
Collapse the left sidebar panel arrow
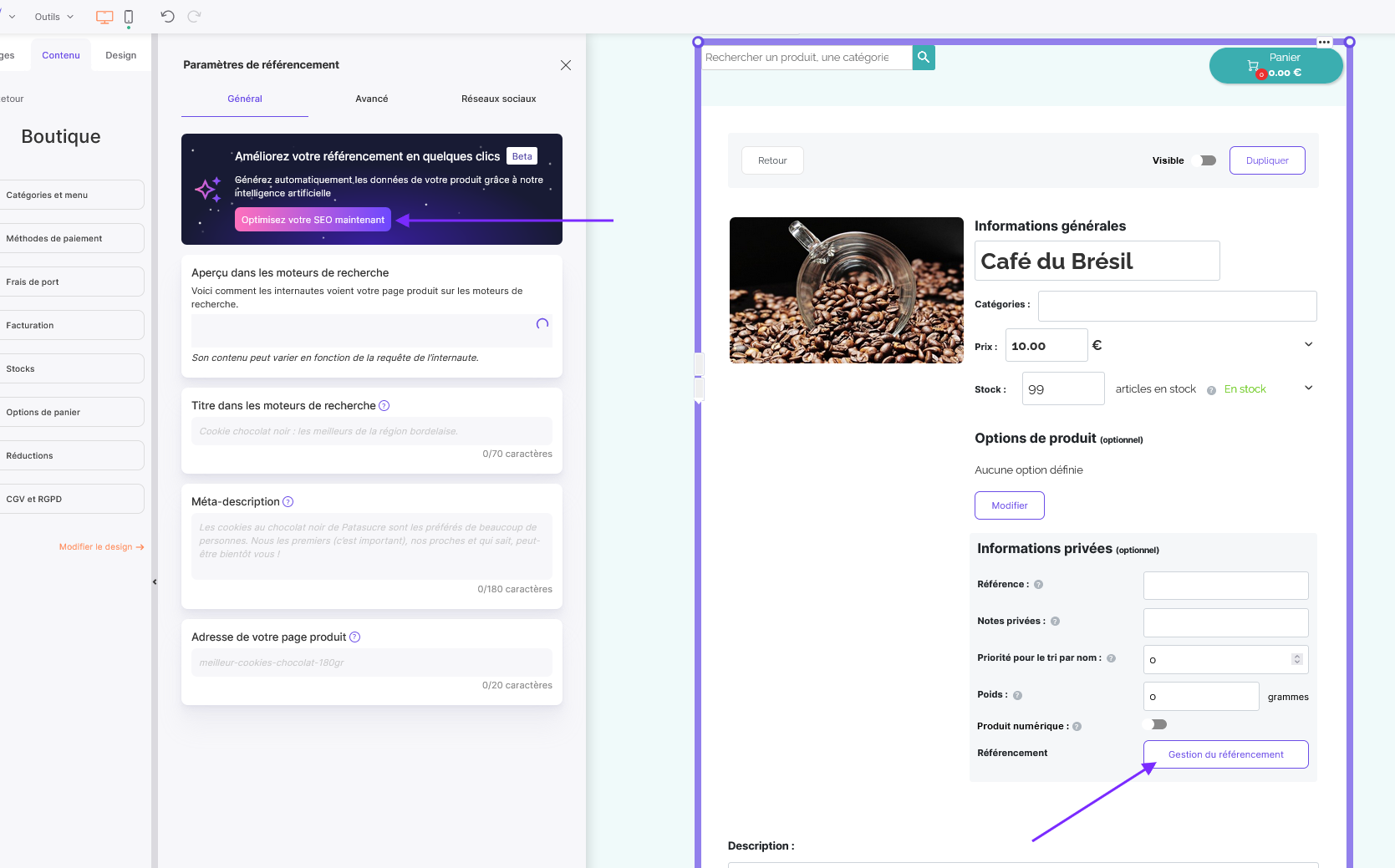pyautogui.click(x=155, y=581)
